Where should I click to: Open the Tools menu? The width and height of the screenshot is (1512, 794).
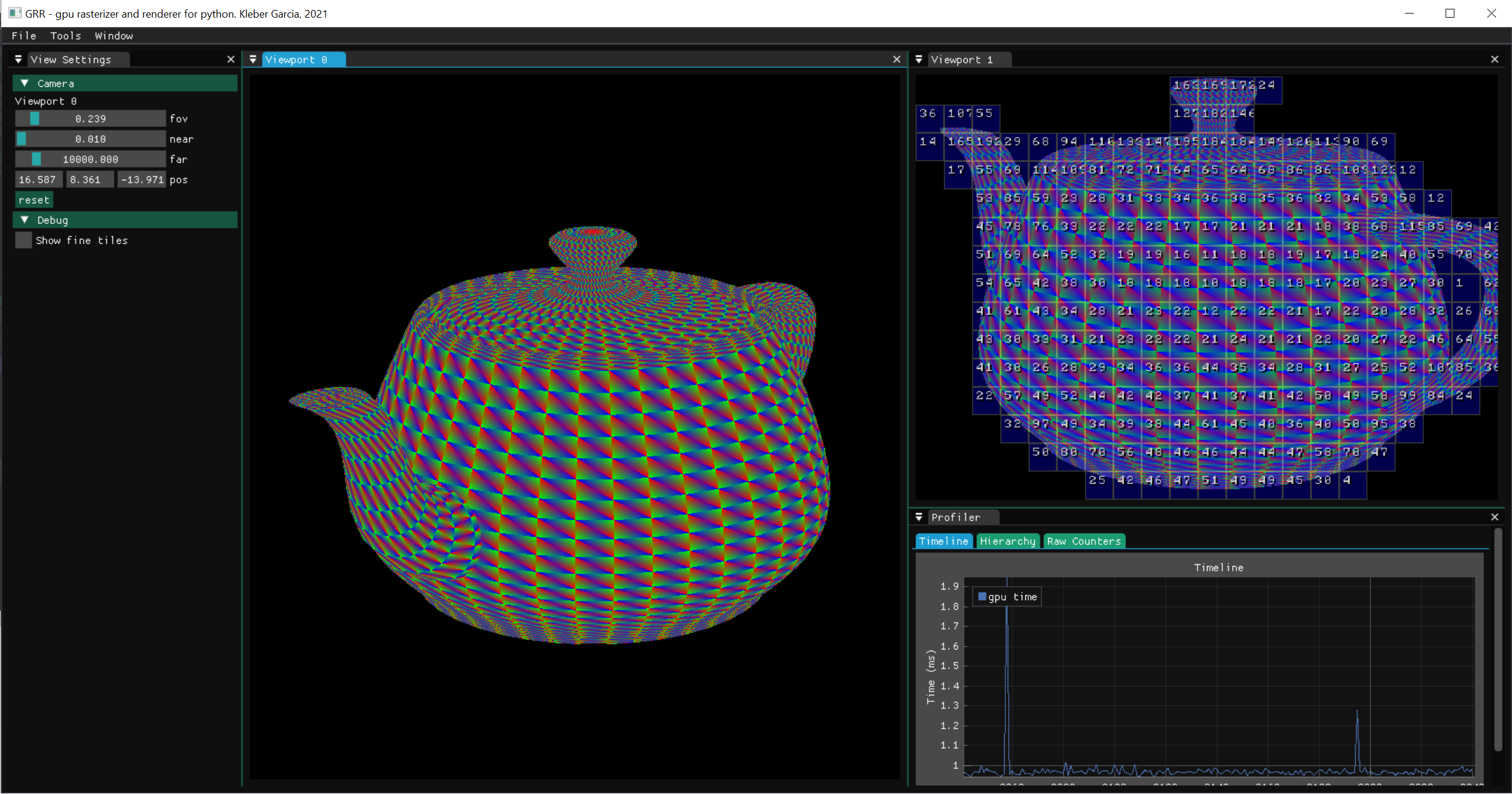pos(65,36)
